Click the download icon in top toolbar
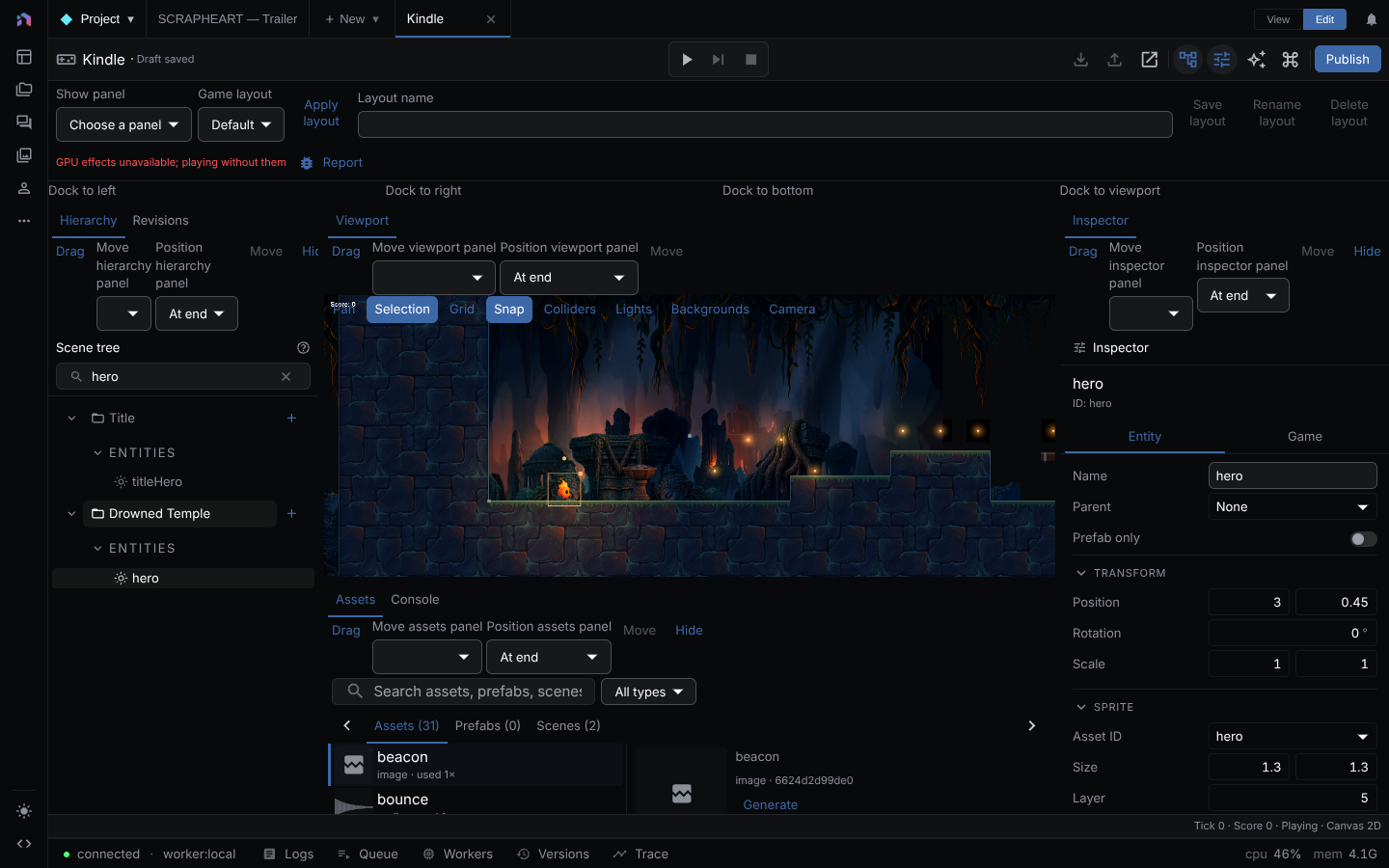This screenshot has width=1389, height=868. 1080,60
